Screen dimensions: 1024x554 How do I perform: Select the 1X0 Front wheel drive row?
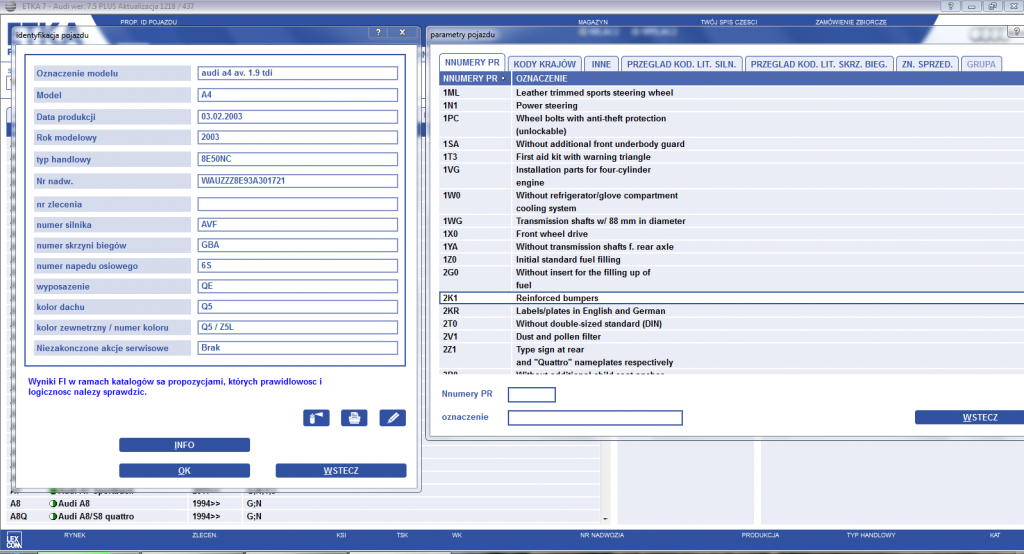[731, 234]
